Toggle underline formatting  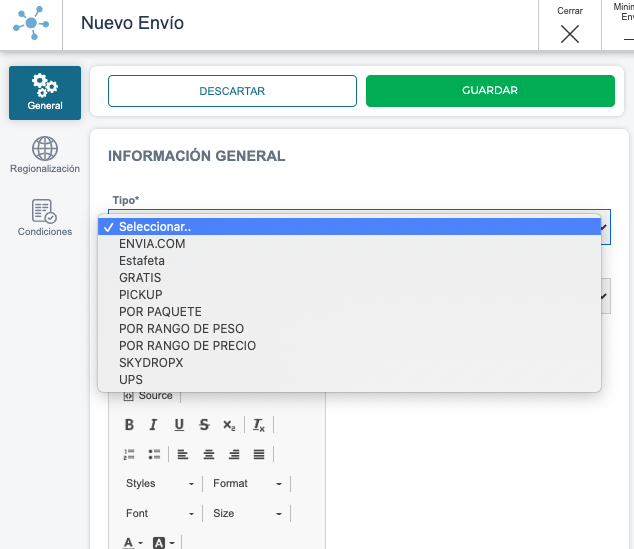[x=179, y=425]
